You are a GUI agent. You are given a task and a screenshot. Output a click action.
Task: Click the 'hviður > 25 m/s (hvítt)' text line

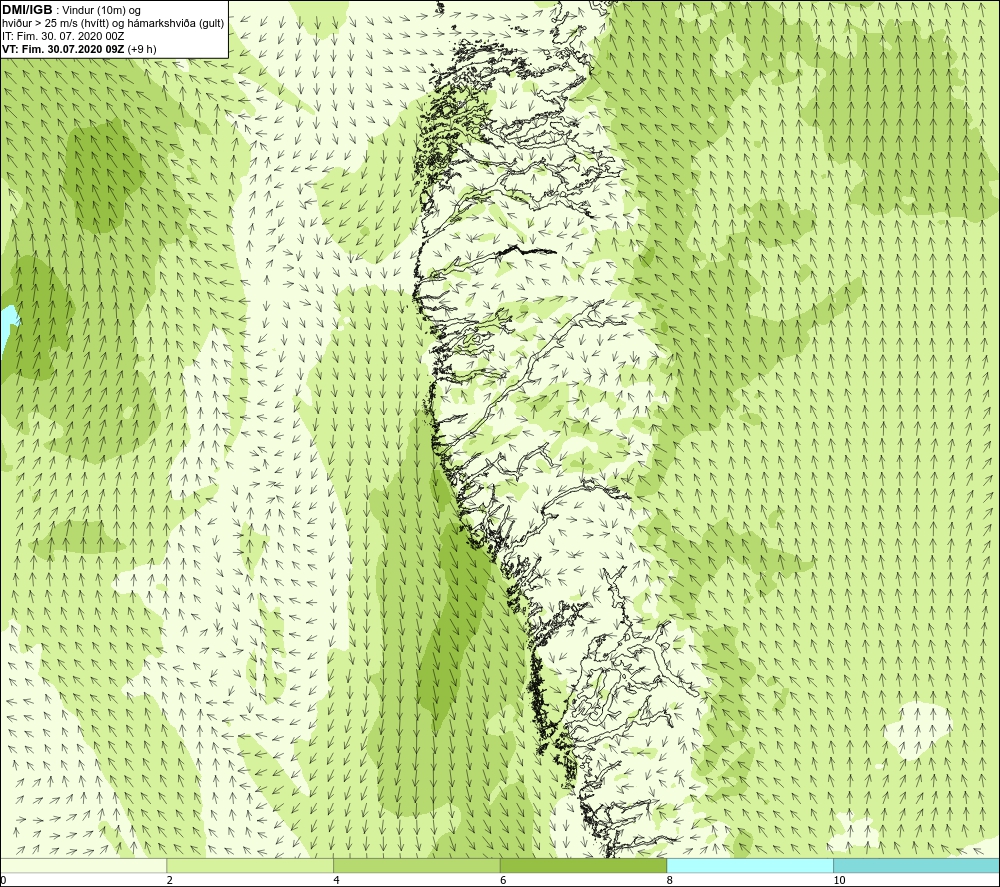click(x=113, y=24)
